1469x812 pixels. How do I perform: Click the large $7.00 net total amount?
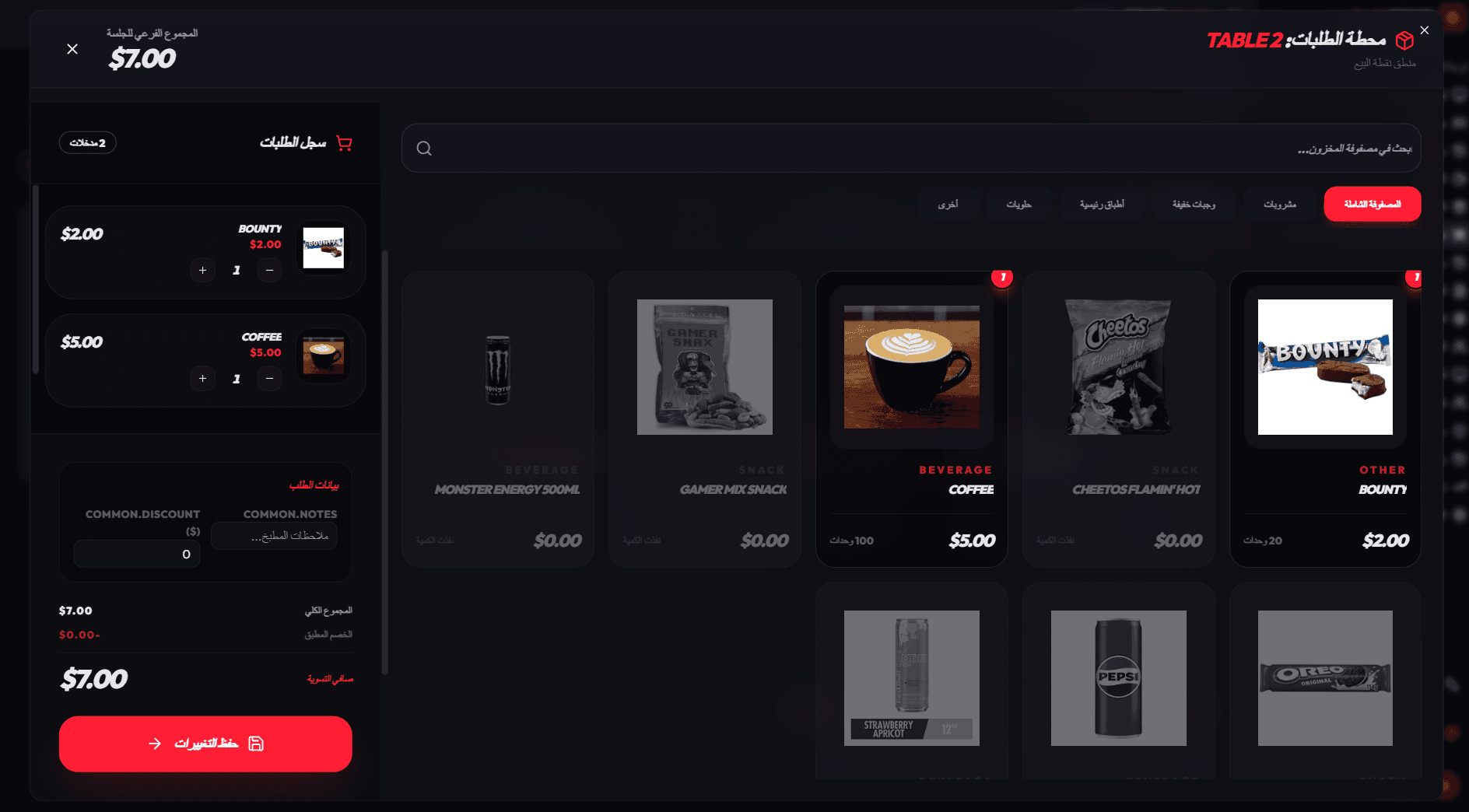(x=94, y=679)
